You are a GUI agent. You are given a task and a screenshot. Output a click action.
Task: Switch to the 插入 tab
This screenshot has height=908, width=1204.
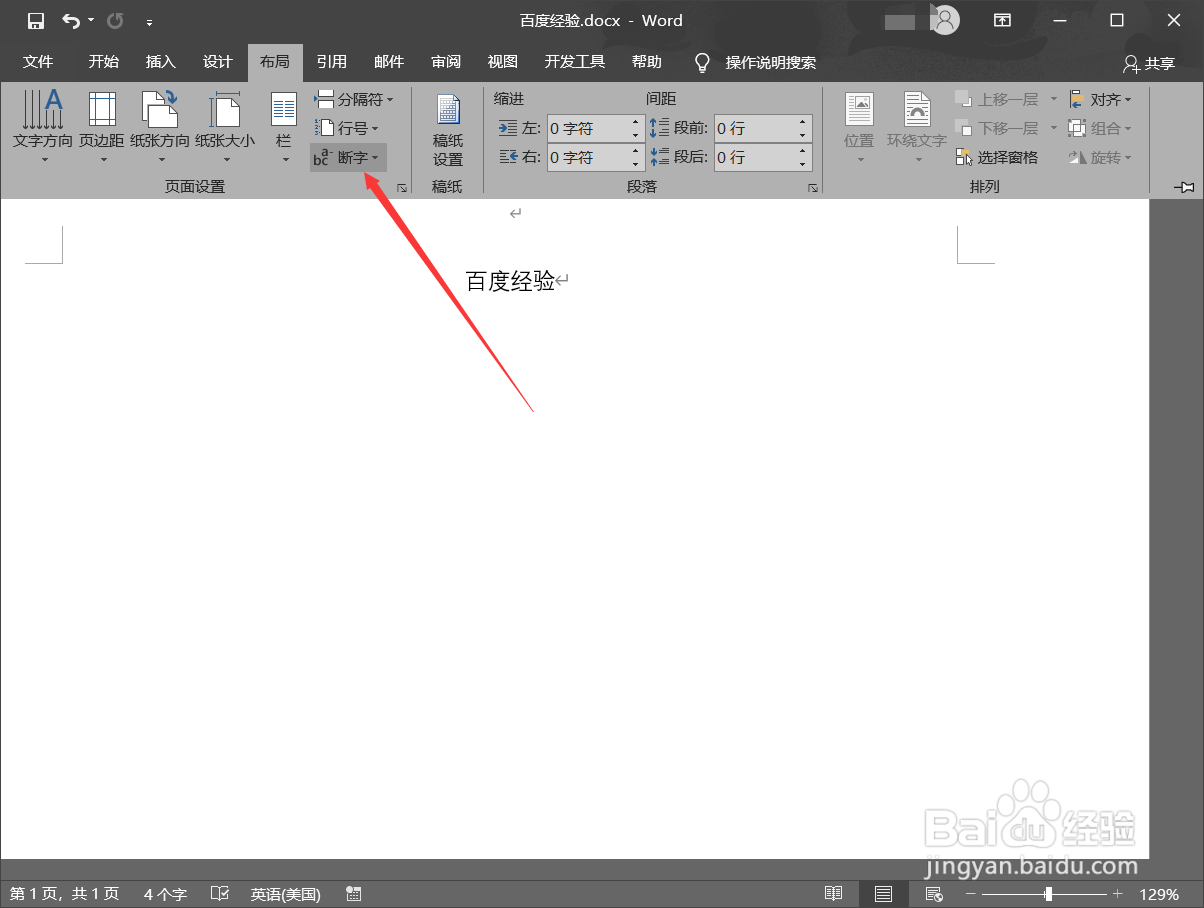[160, 62]
